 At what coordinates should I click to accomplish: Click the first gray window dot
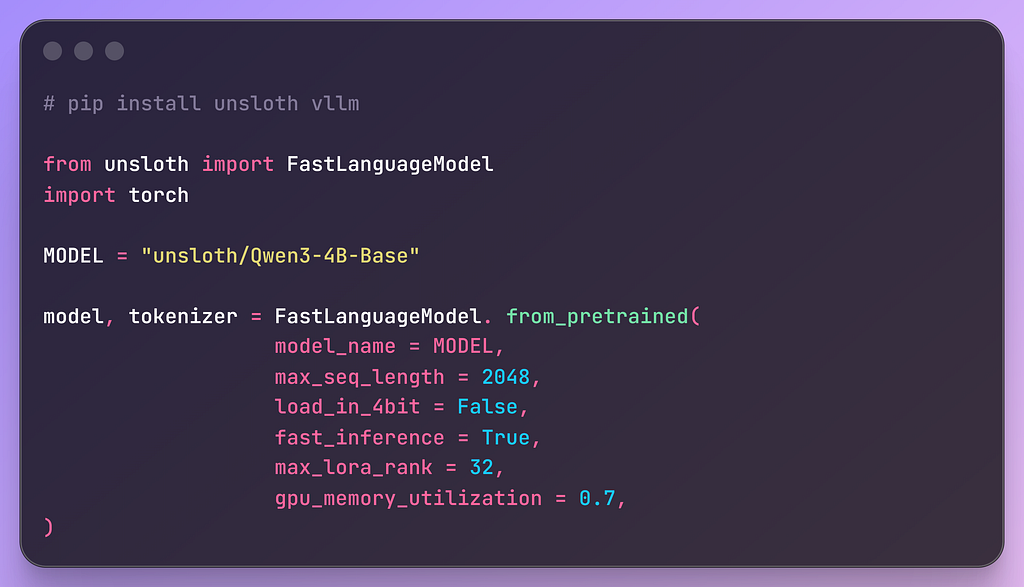[52, 51]
